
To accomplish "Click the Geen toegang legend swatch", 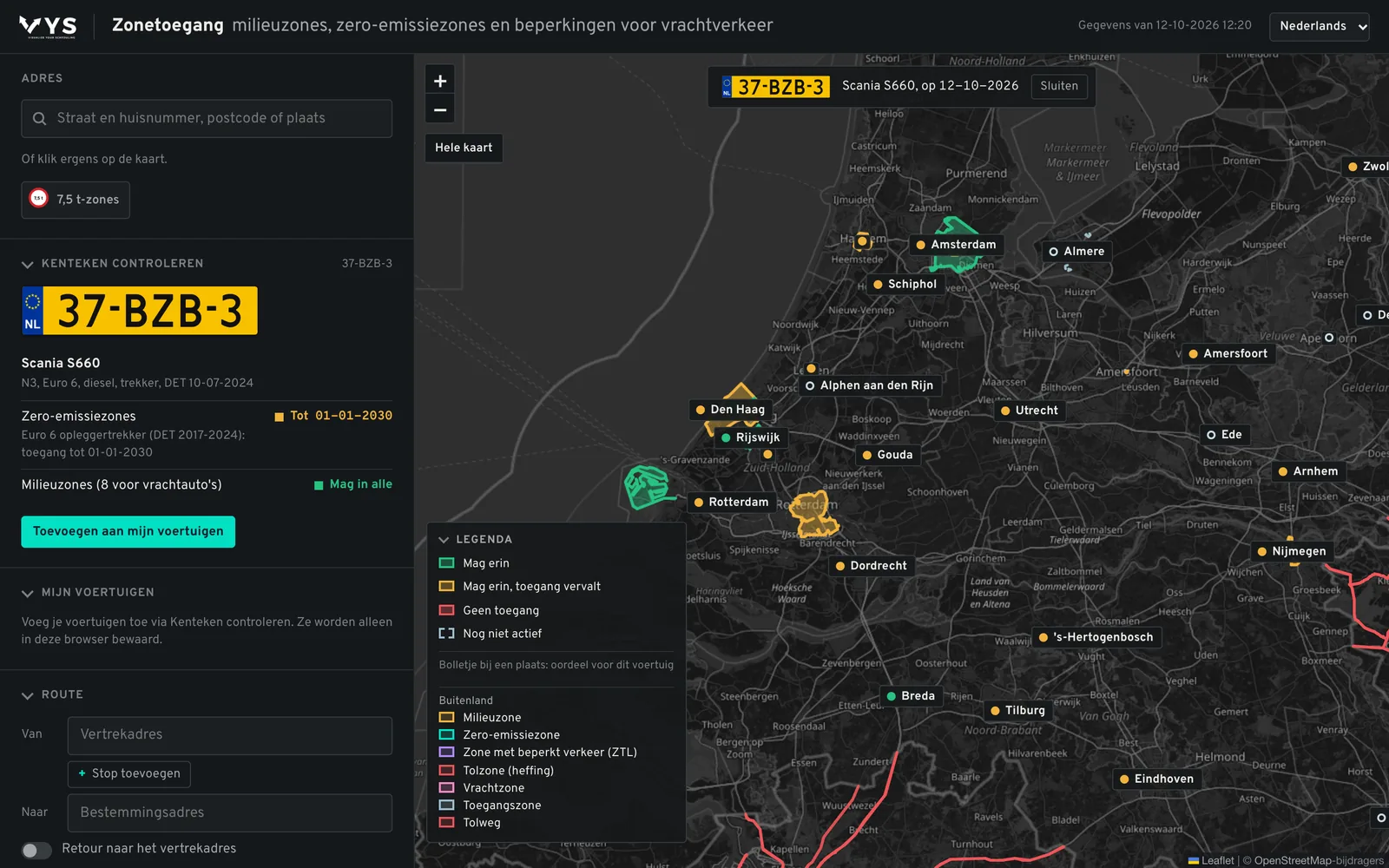I will (x=447, y=610).
